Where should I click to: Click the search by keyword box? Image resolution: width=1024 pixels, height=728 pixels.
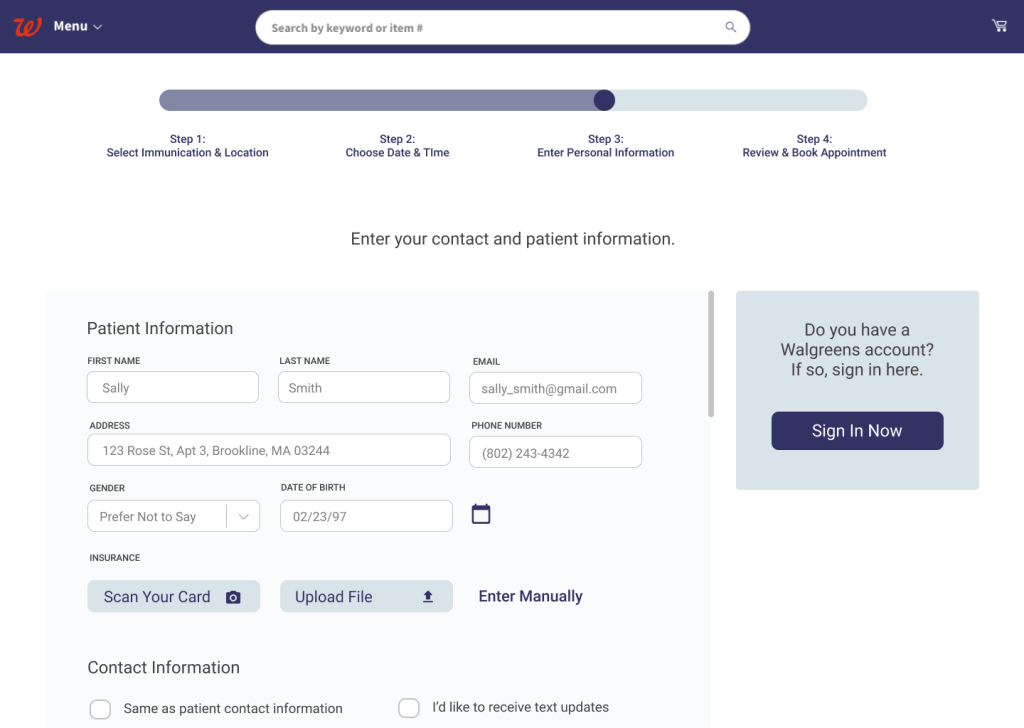point(490,28)
